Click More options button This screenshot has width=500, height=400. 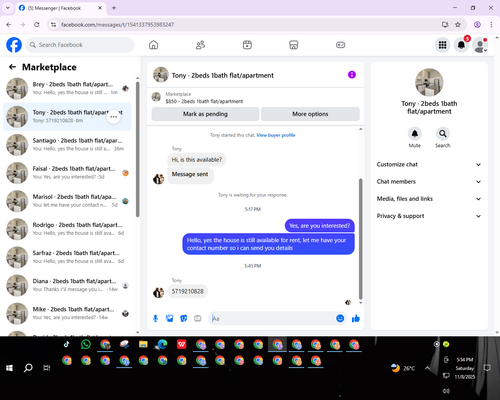(x=310, y=114)
